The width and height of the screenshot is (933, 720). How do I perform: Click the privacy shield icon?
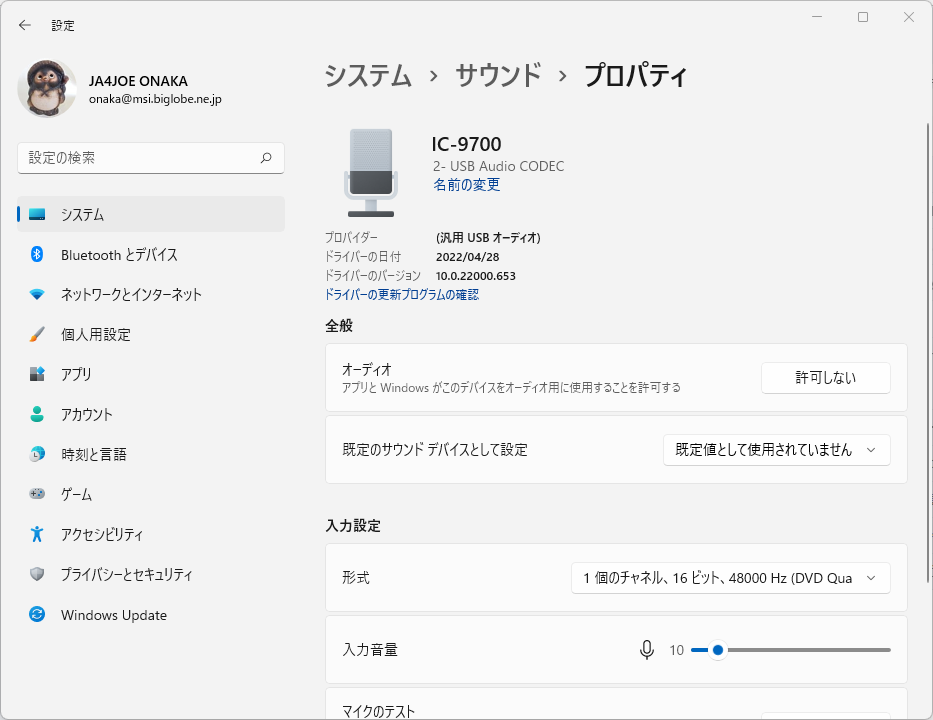[37, 574]
